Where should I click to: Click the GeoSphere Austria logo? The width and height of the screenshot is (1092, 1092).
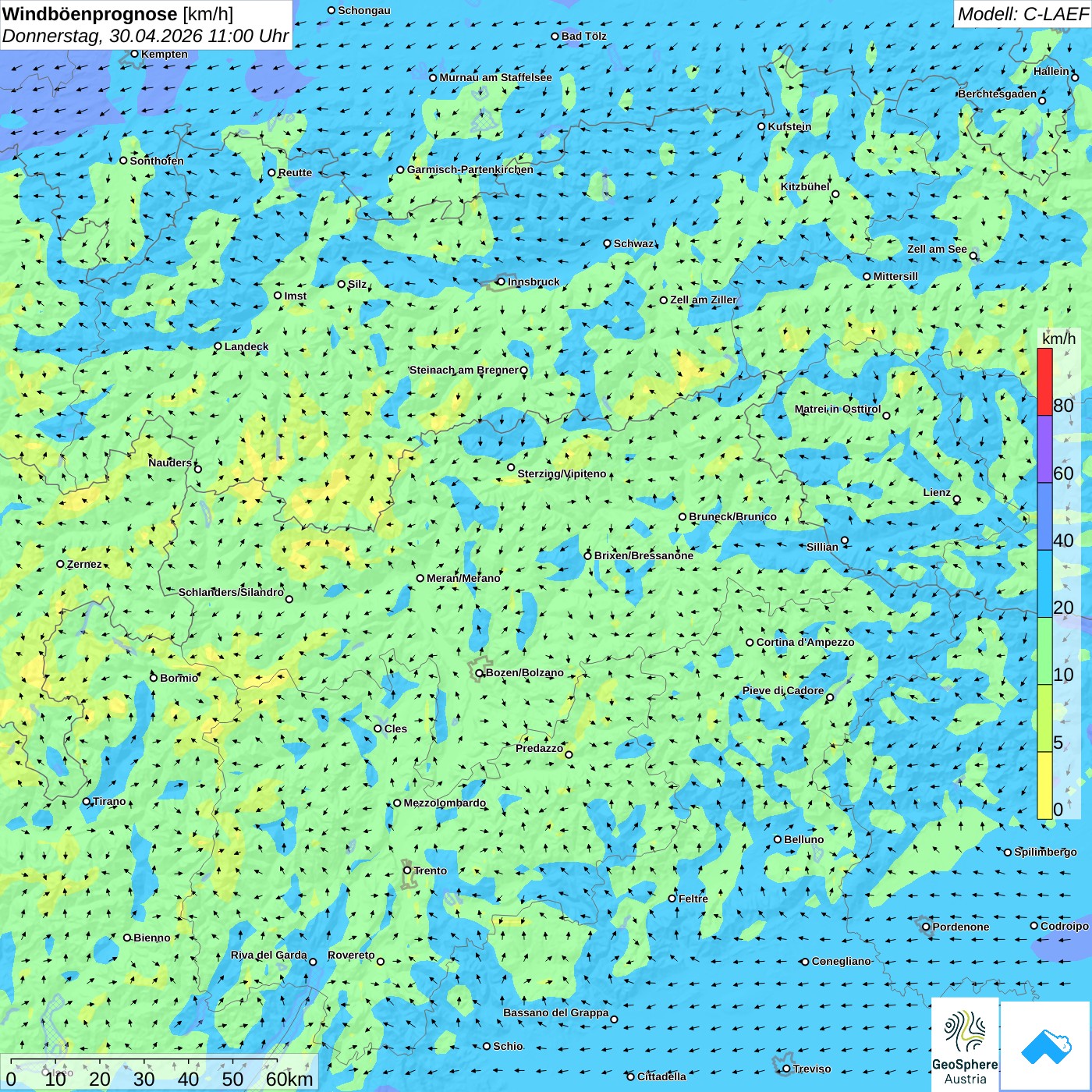(965, 1045)
